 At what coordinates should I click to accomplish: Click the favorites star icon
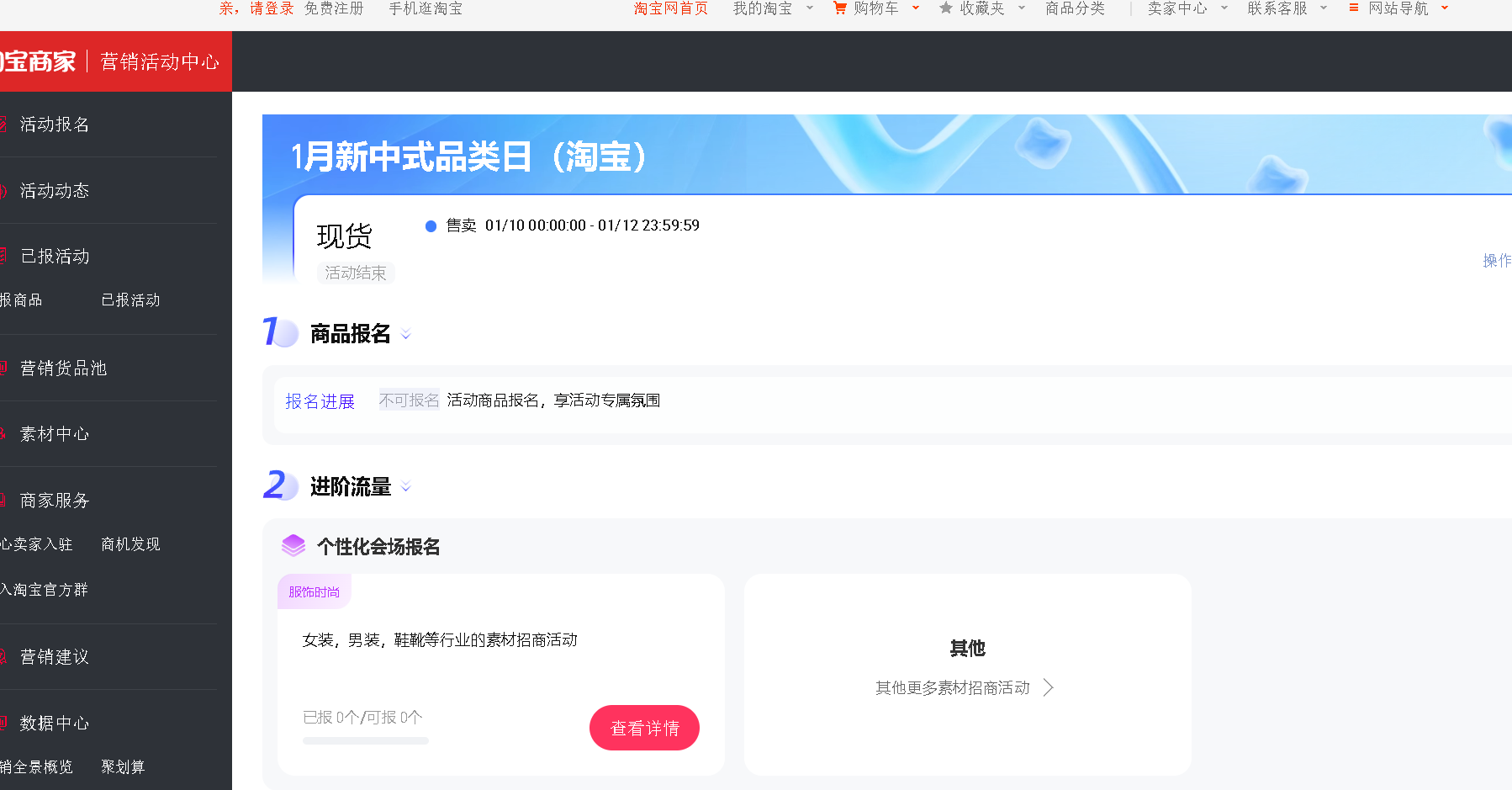946,8
